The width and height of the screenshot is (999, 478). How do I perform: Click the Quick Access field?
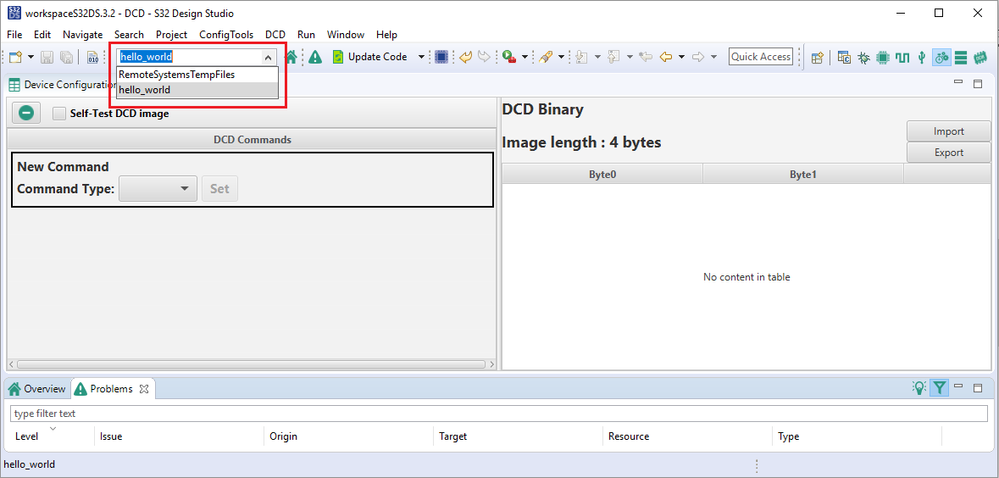coord(761,57)
